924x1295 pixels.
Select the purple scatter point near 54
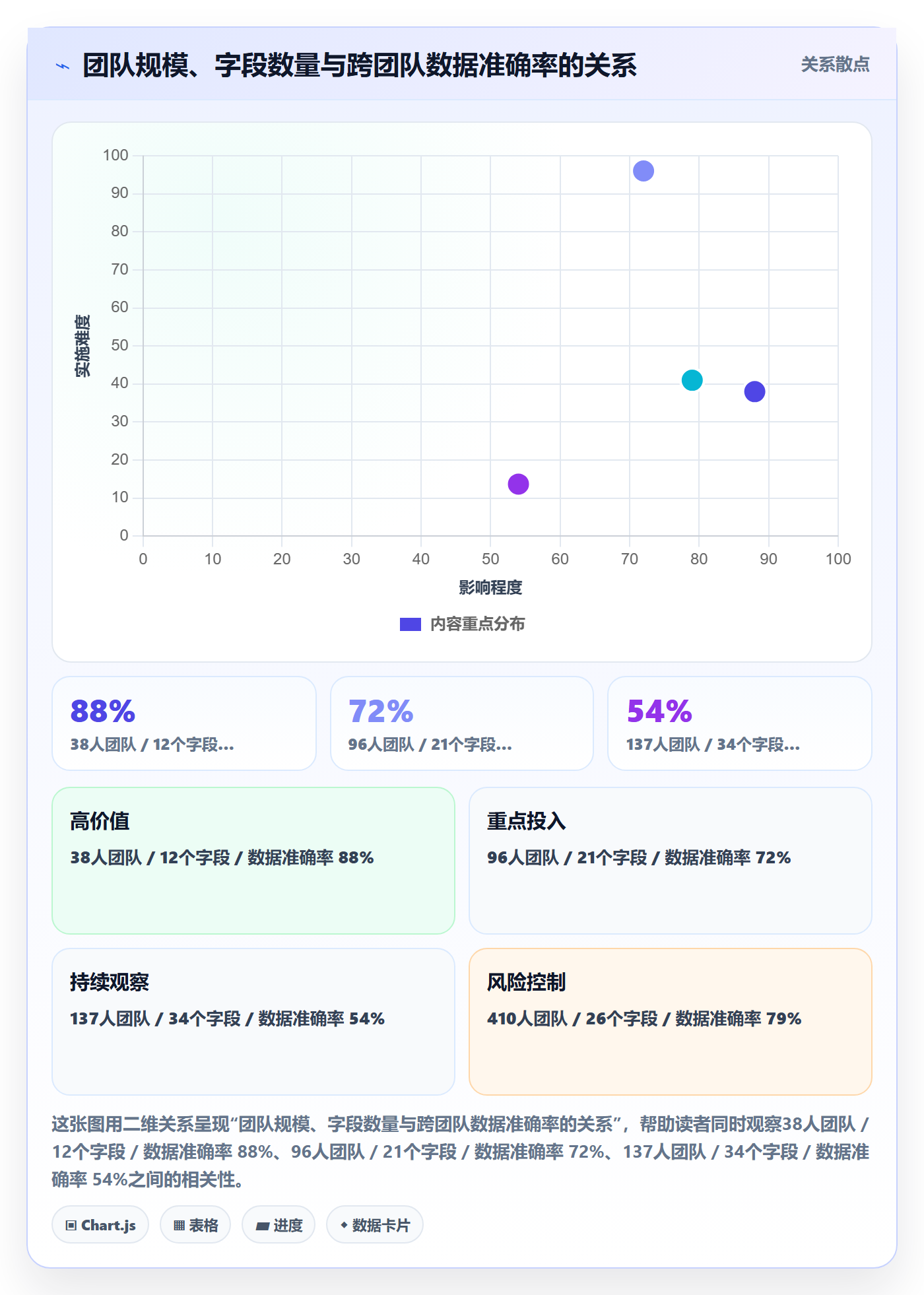(518, 484)
